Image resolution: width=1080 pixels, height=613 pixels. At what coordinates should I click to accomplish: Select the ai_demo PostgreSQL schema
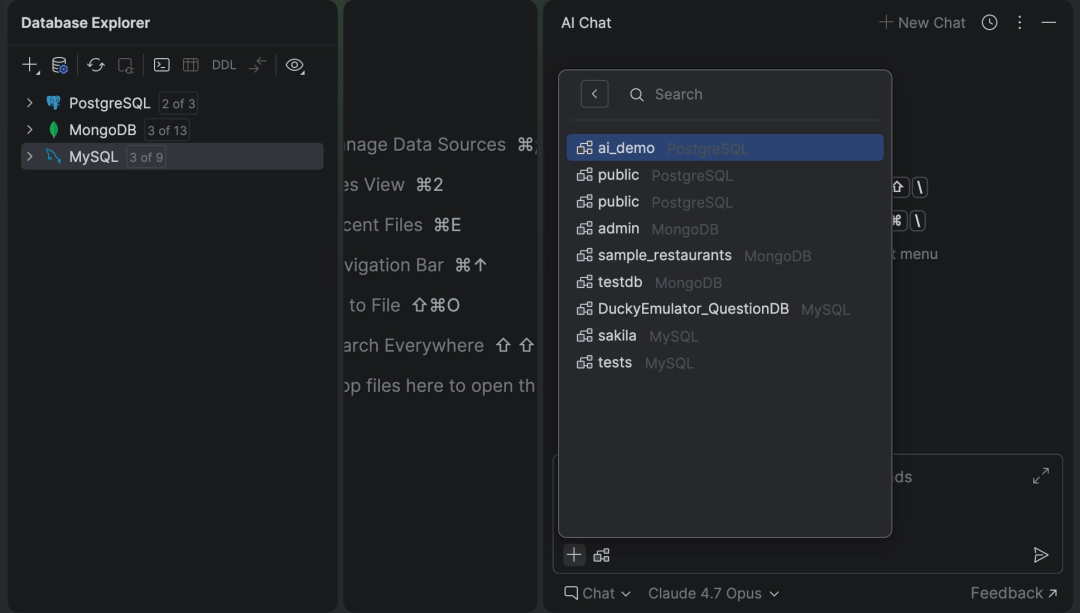tap(725, 148)
